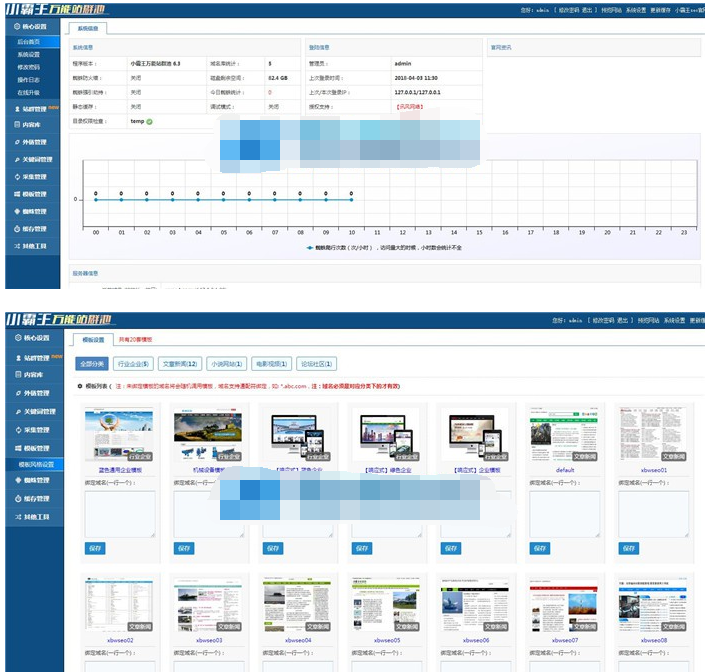Open 后台首页 in dashboard sidebar submenu
The image size is (705, 672).
[32, 42]
